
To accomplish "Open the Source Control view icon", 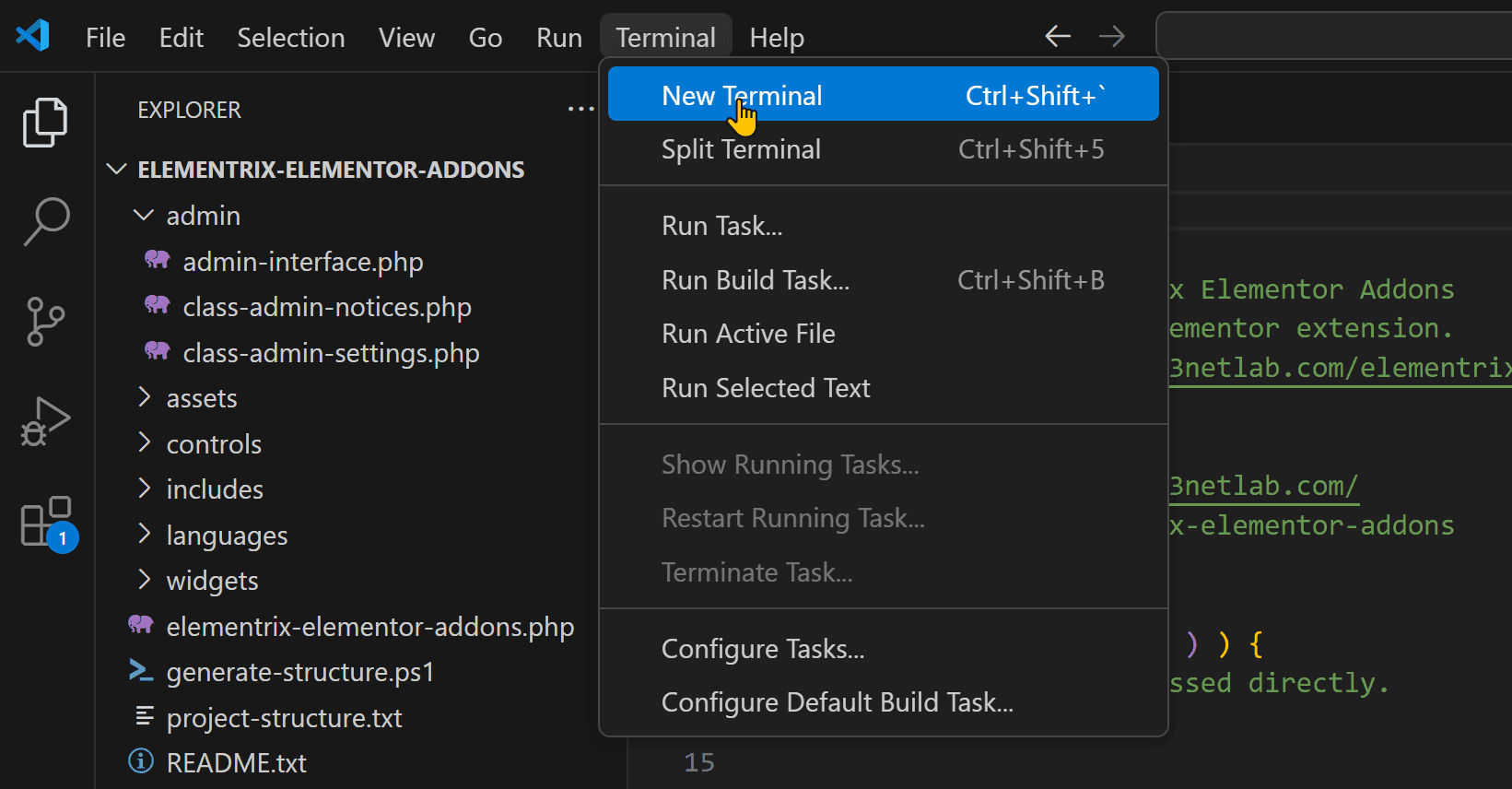I will click(x=45, y=321).
